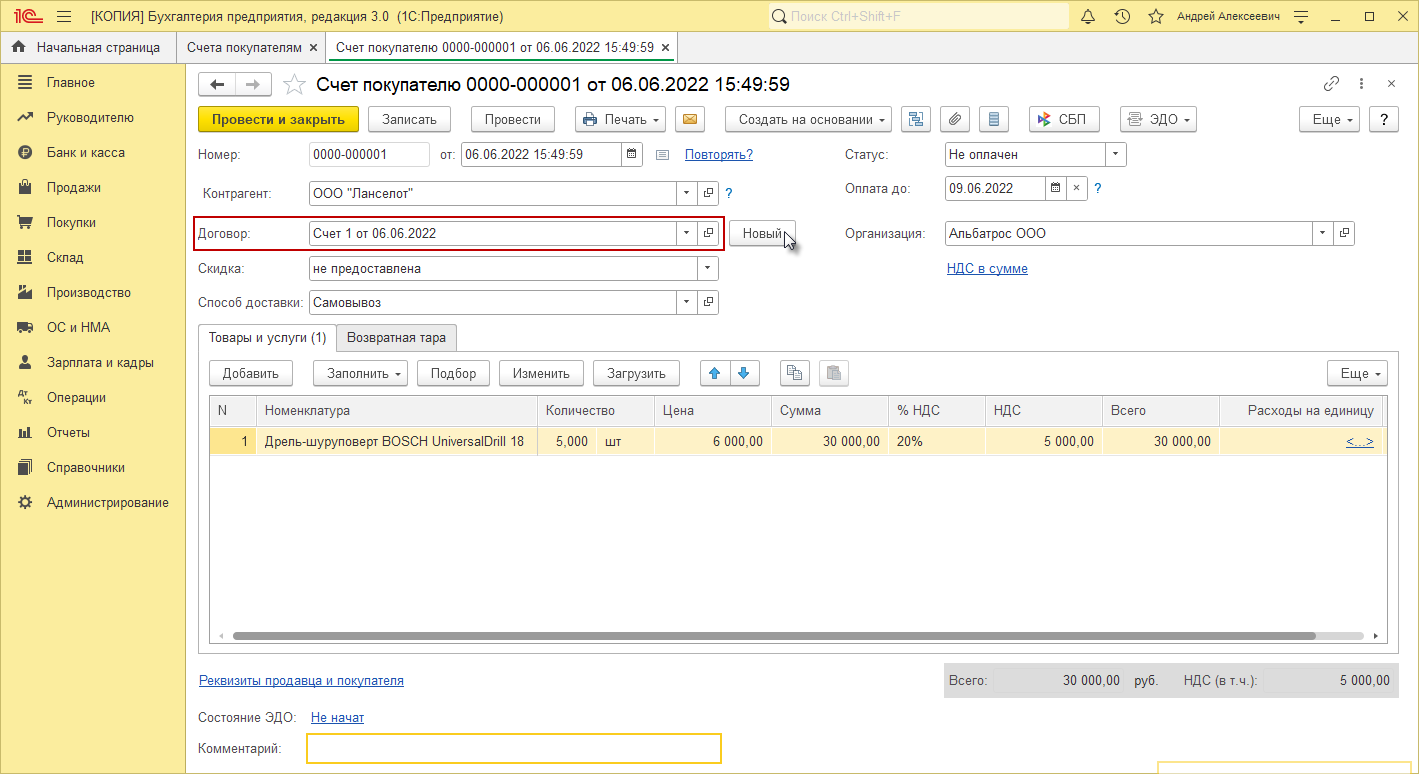Image resolution: width=1419 pixels, height=774 pixels.
Task: Open the Повторять? link
Action: 719,154
